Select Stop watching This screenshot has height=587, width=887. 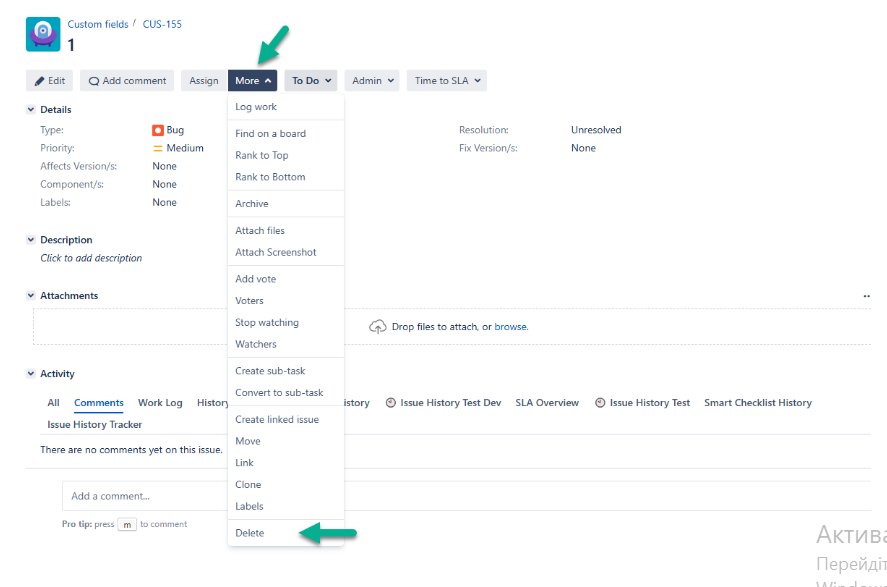tap(286, 322)
